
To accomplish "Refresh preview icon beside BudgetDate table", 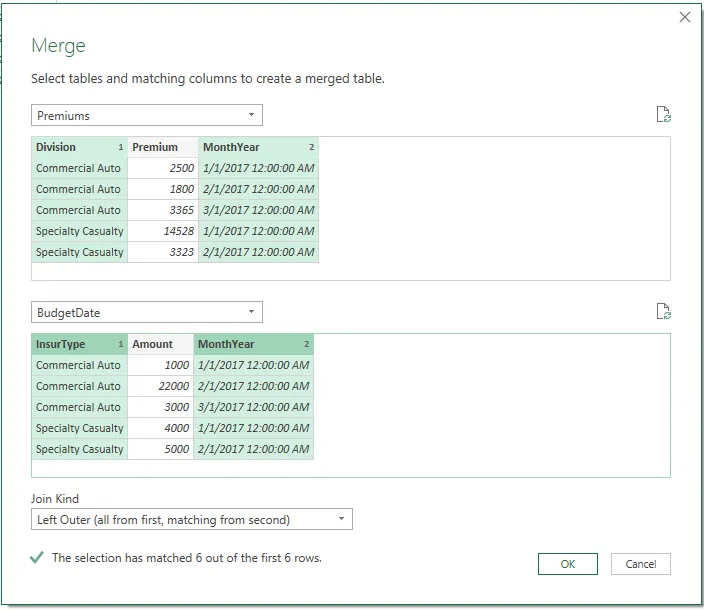I will [664, 311].
